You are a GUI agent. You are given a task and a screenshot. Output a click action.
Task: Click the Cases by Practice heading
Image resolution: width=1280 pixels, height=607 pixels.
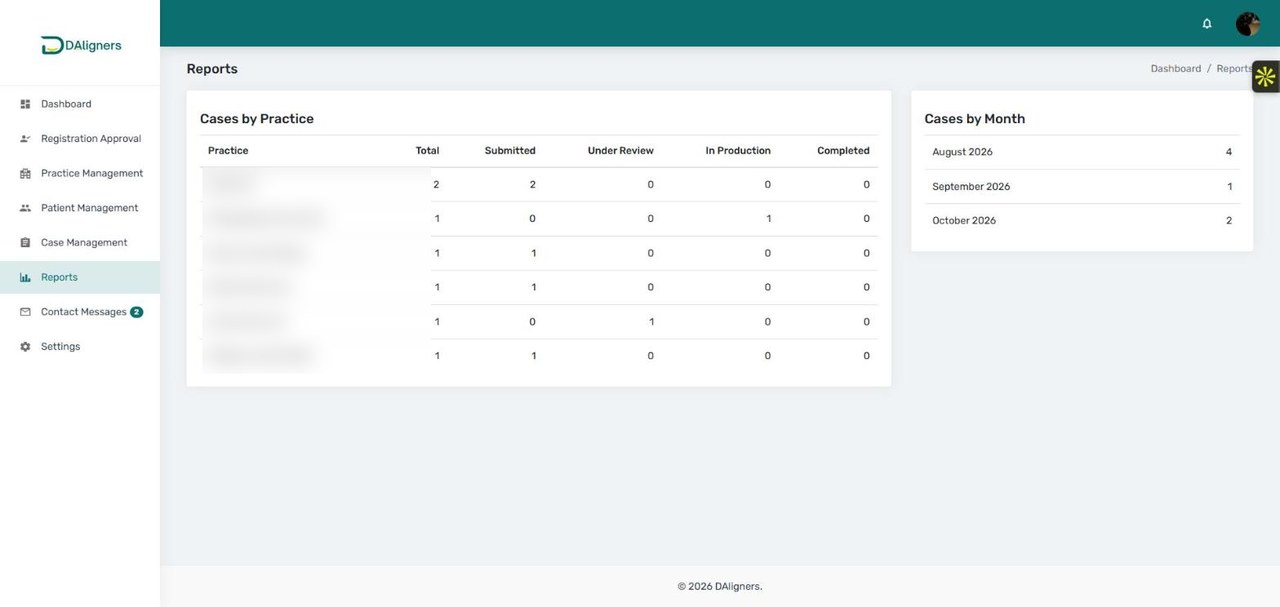tap(257, 119)
